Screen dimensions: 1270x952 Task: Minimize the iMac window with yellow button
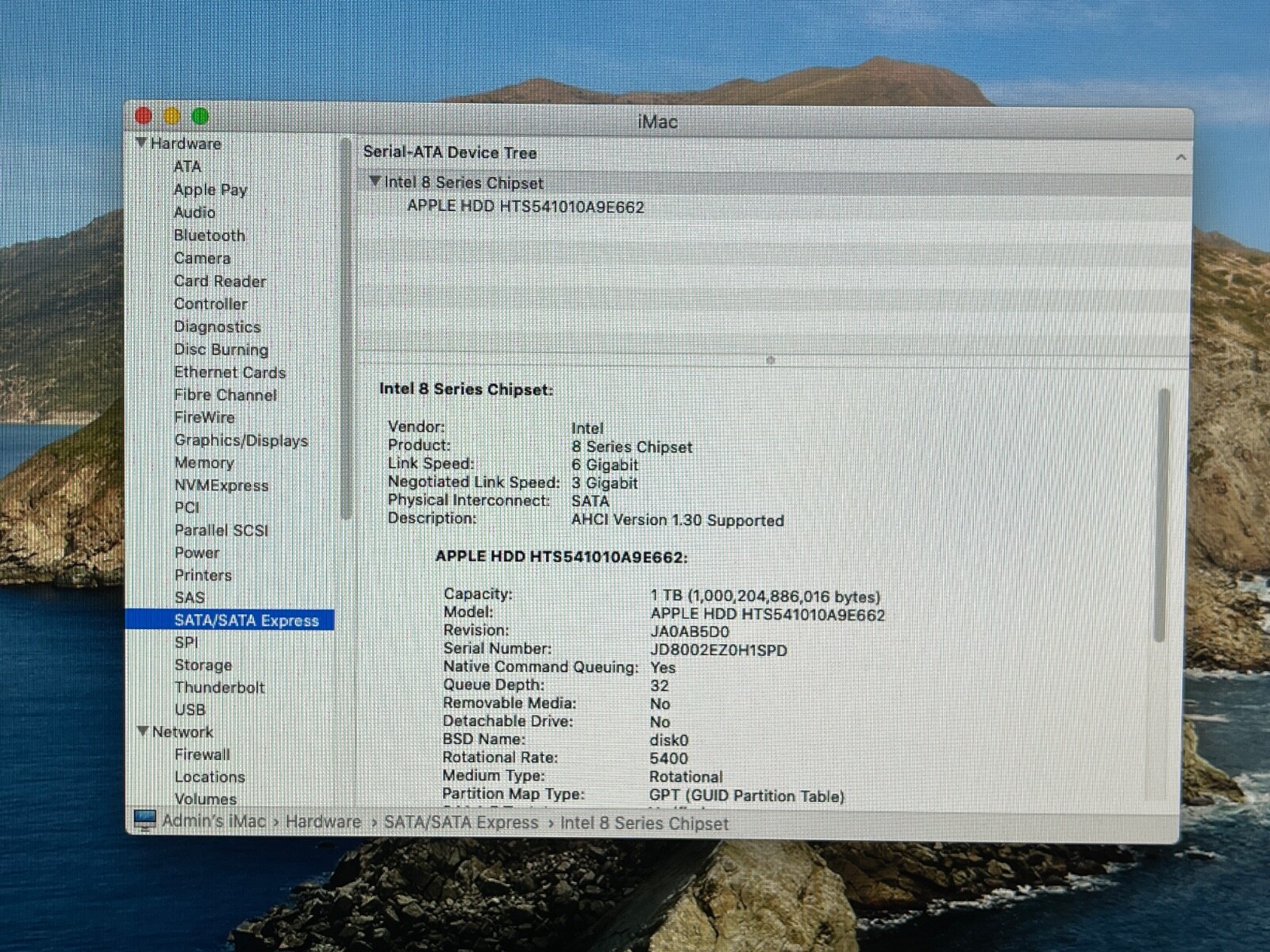[x=171, y=117]
